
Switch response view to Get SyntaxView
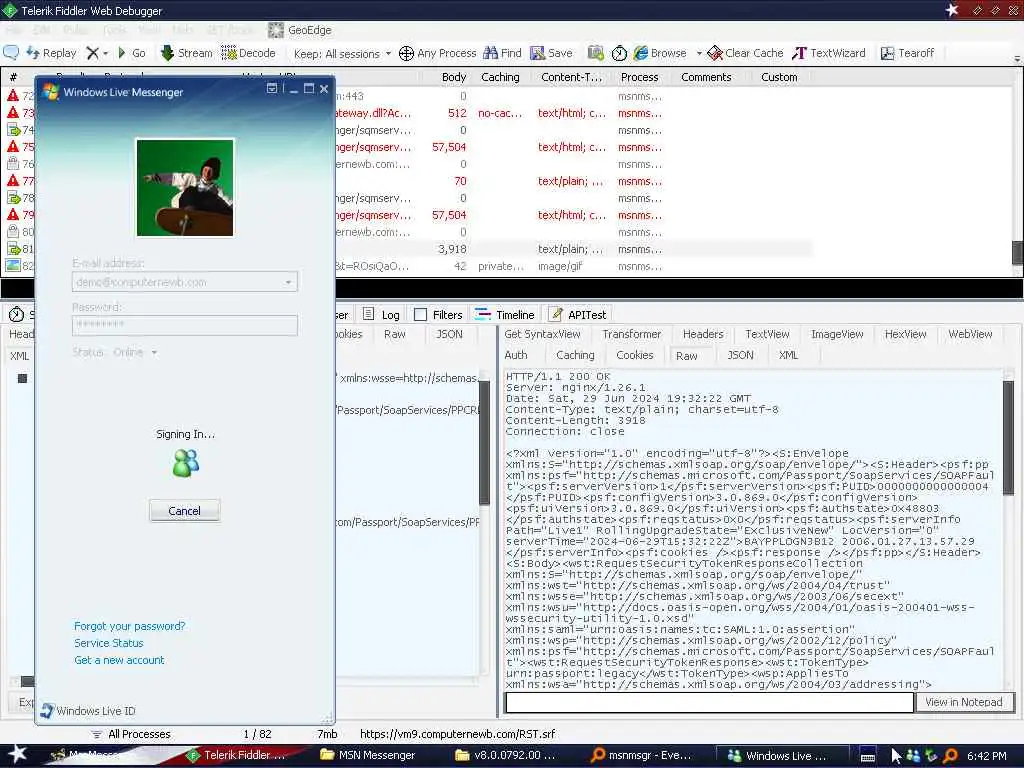tap(542, 334)
